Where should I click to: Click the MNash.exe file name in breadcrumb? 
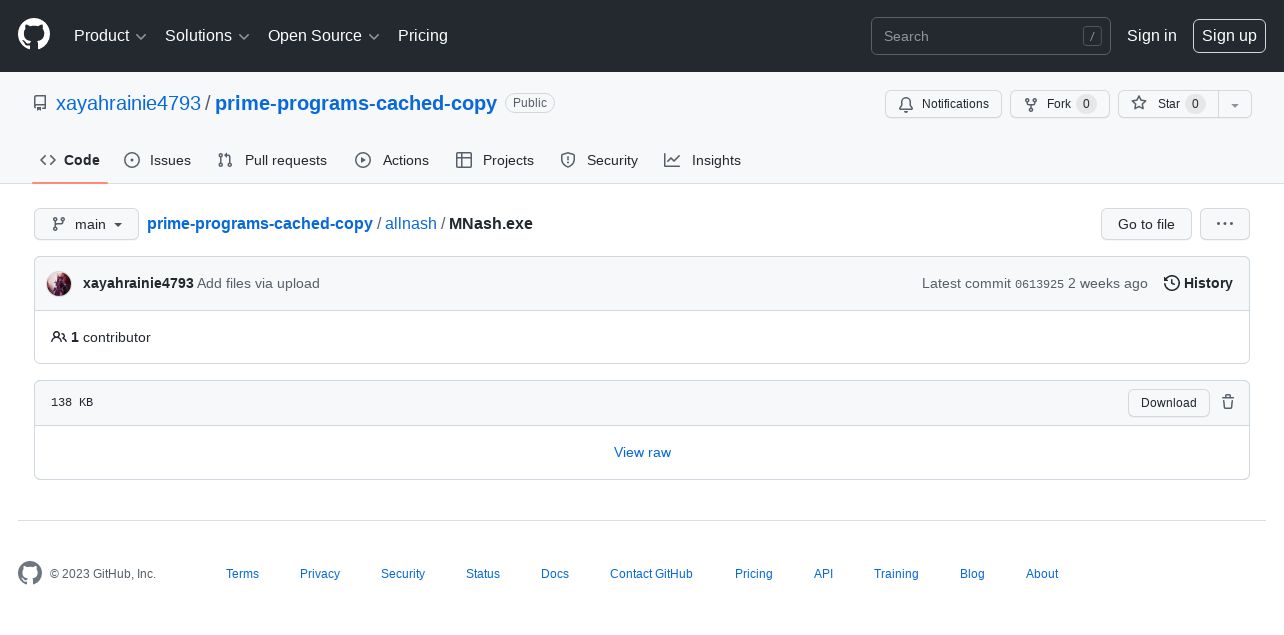click(x=491, y=224)
